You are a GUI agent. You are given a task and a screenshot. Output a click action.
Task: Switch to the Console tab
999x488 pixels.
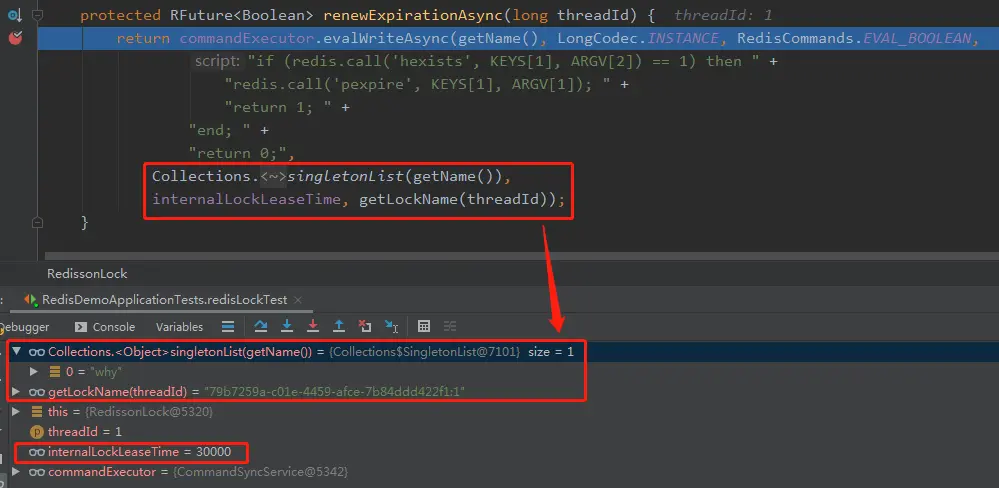(105, 327)
